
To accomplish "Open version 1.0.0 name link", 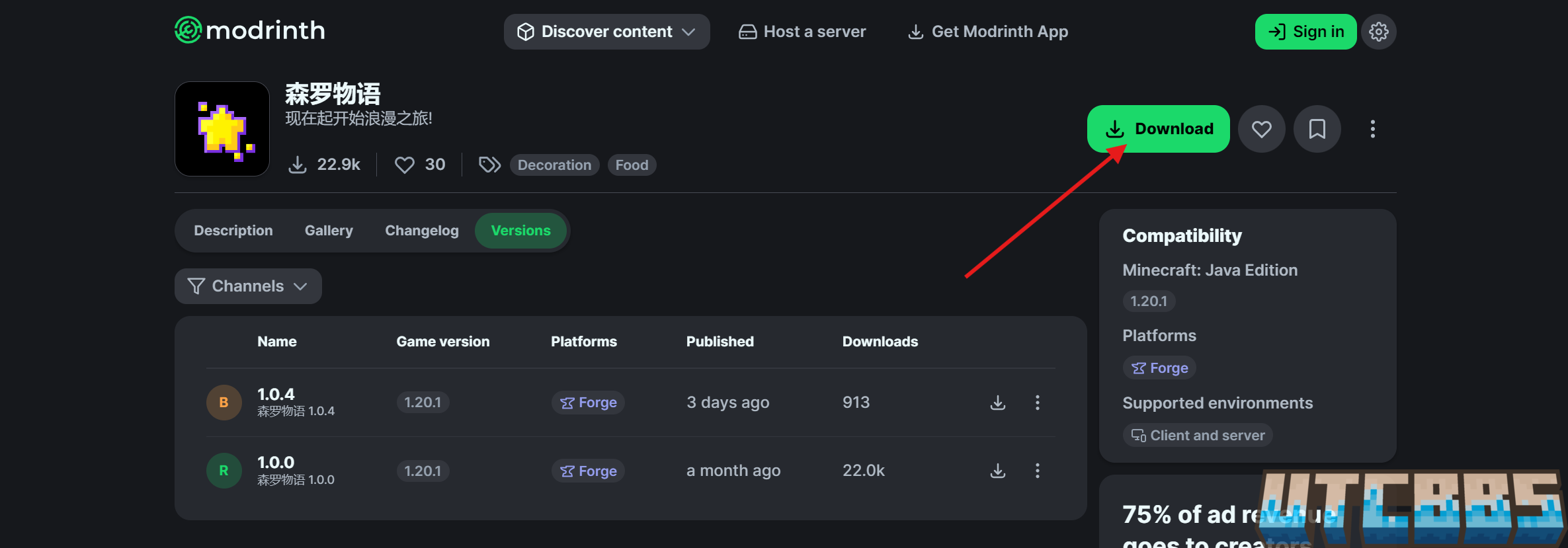I will [276, 463].
